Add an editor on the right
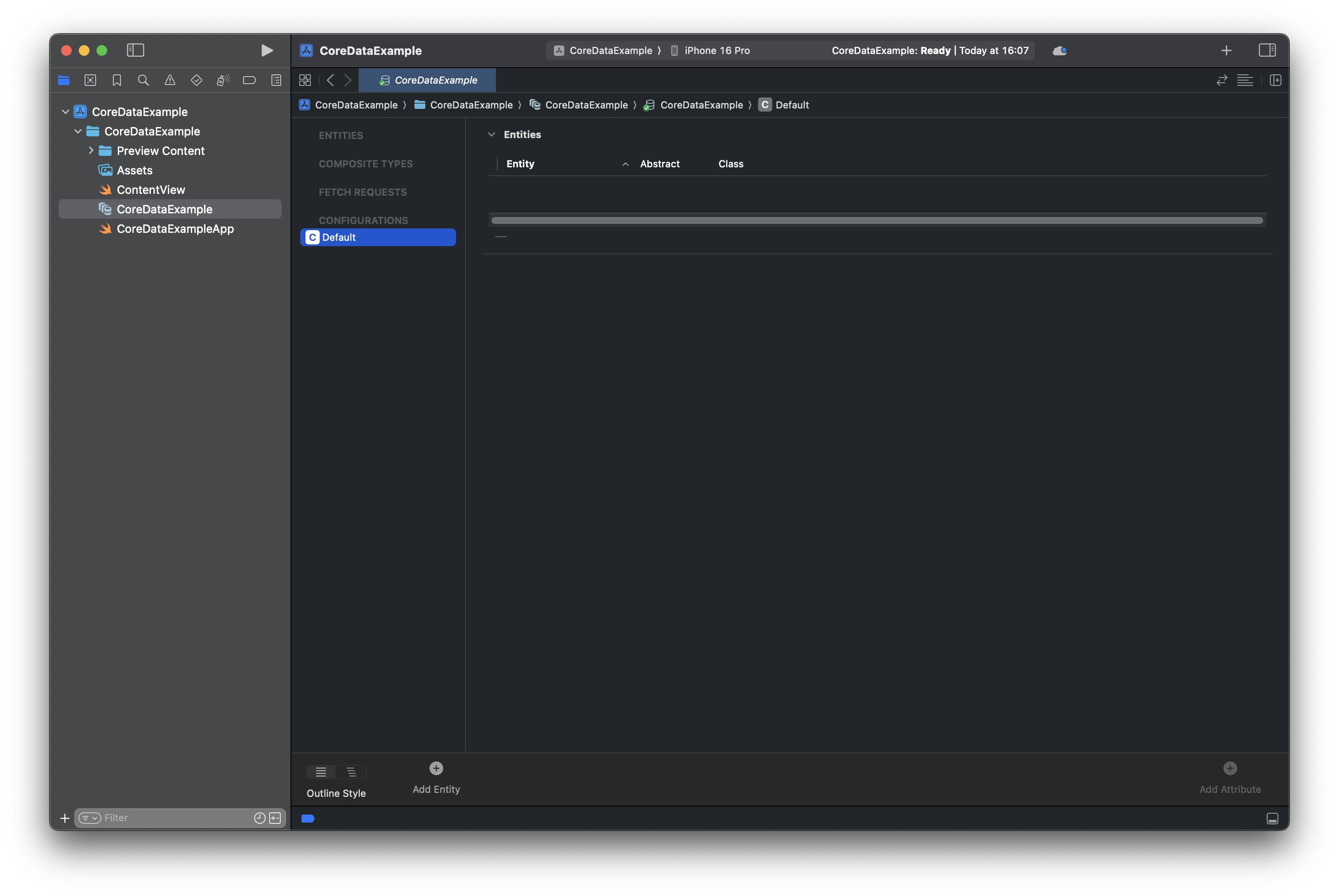The height and width of the screenshot is (896, 1339). tap(1275, 81)
